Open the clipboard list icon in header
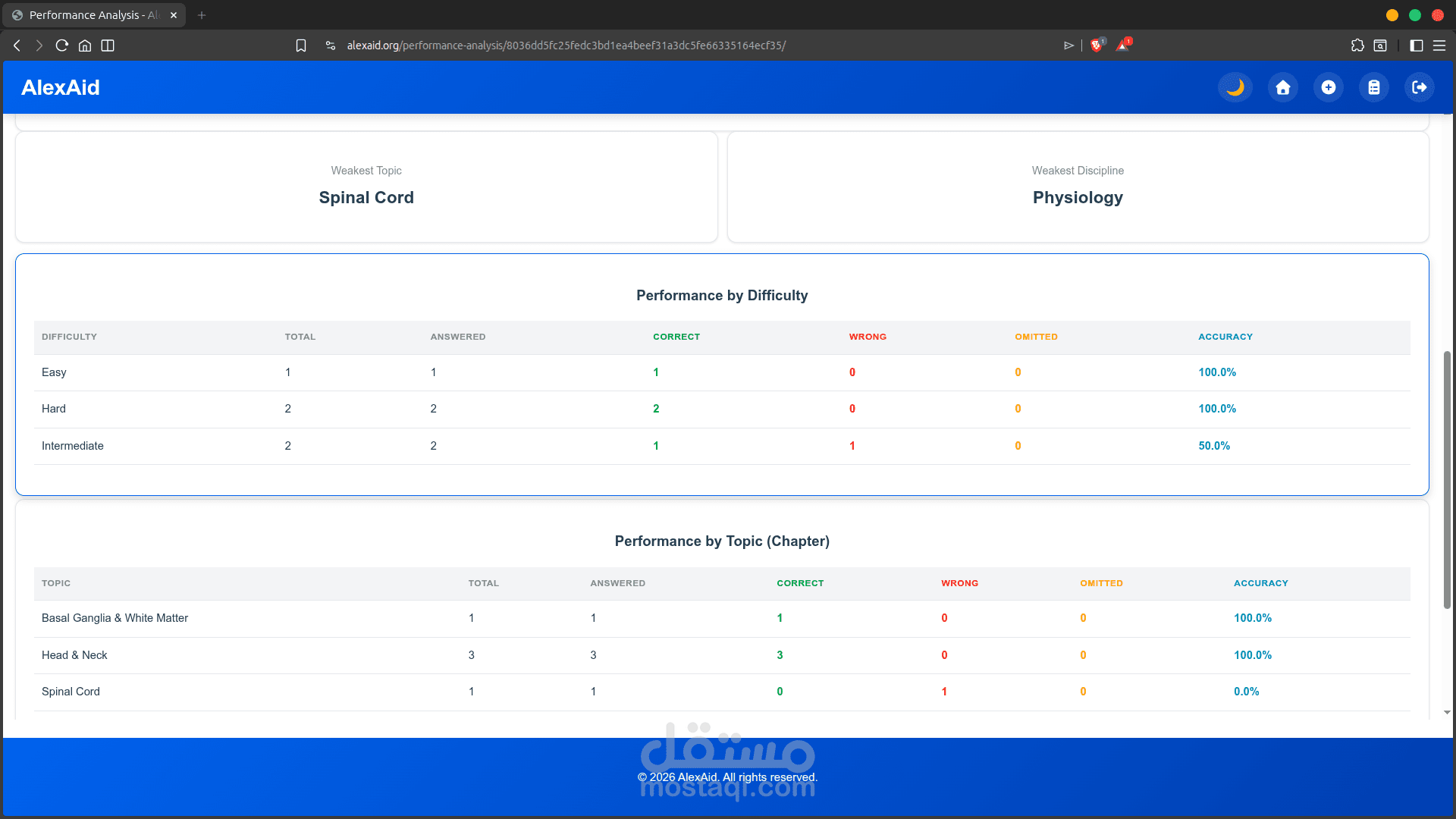Screen dimensions: 1456x819 (1373, 88)
